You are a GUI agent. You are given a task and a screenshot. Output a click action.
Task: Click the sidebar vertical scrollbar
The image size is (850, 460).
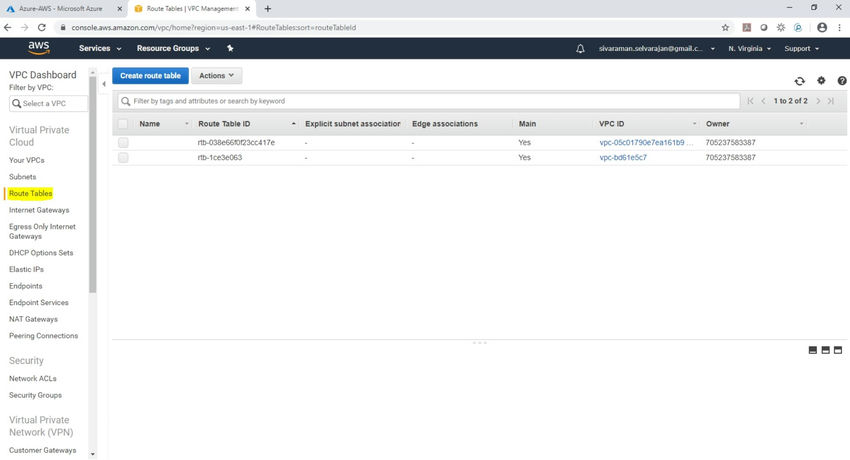pyautogui.click(x=93, y=184)
